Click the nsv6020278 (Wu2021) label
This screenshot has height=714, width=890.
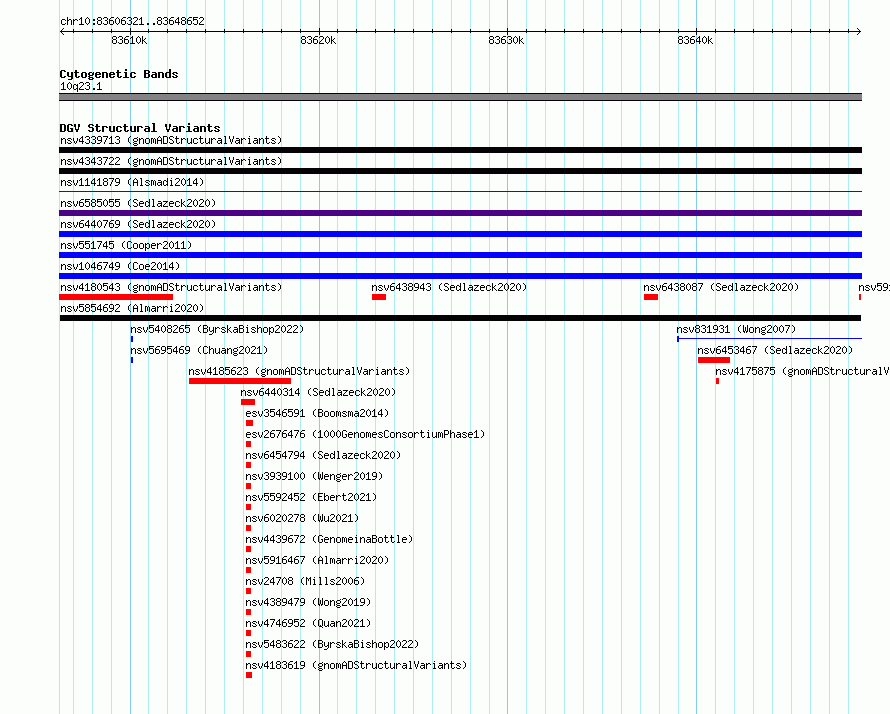pos(302,518)
